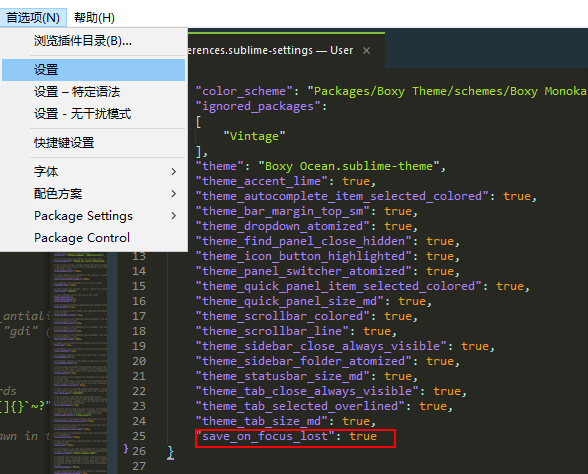Click "theme_sidebar_close_always_visible" key
The image size is (588, 474).
click(321, 346)
